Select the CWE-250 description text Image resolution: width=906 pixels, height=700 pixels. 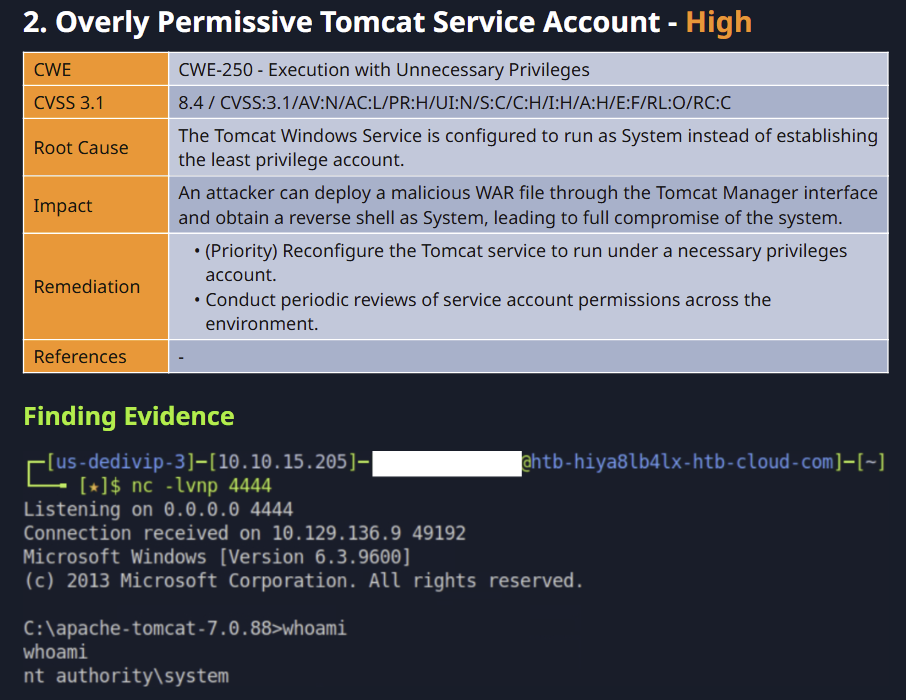tap(384, 69)
